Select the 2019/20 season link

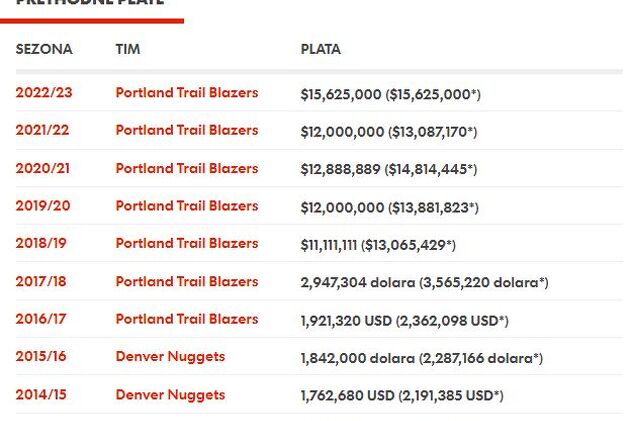click(43, 206)
